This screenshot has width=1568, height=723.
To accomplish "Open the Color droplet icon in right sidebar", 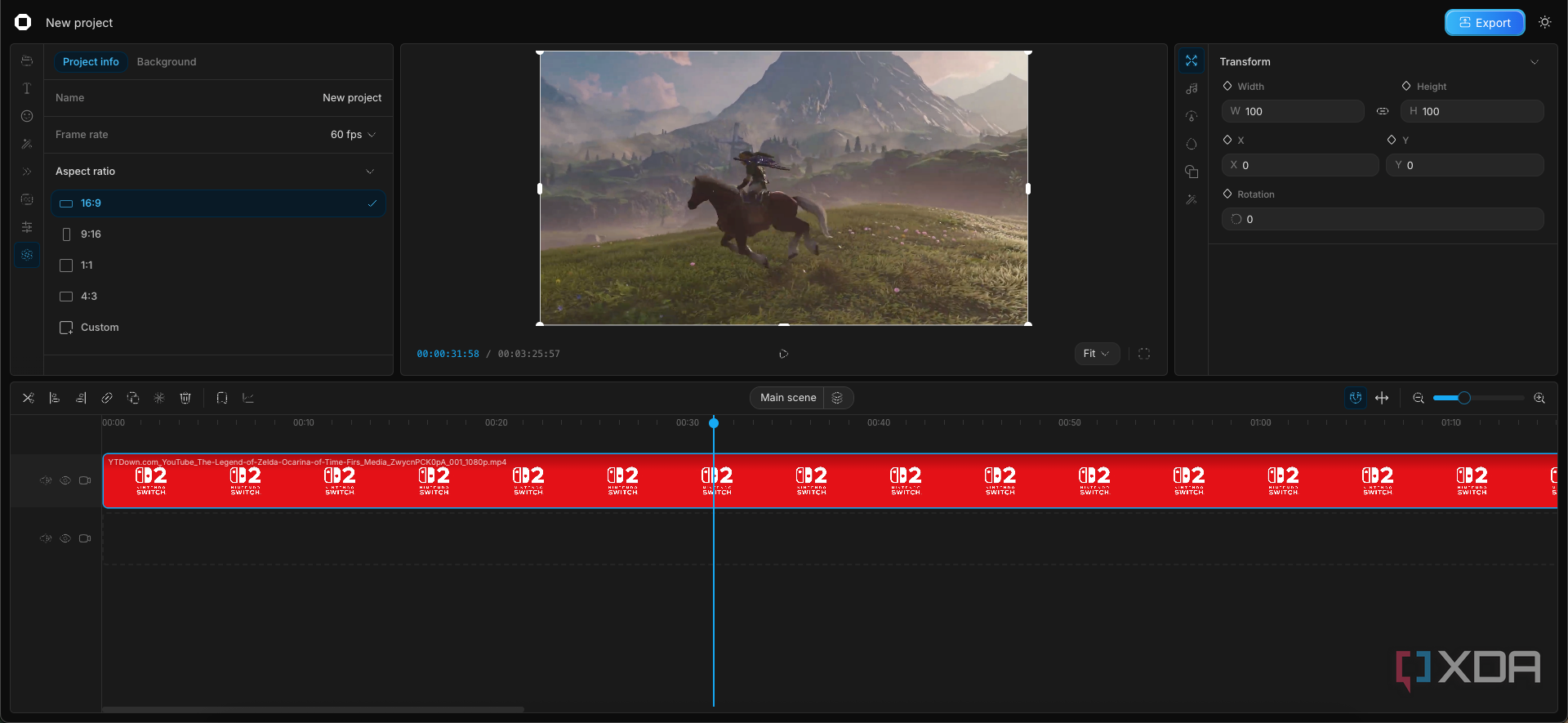I will [1192, 144].
